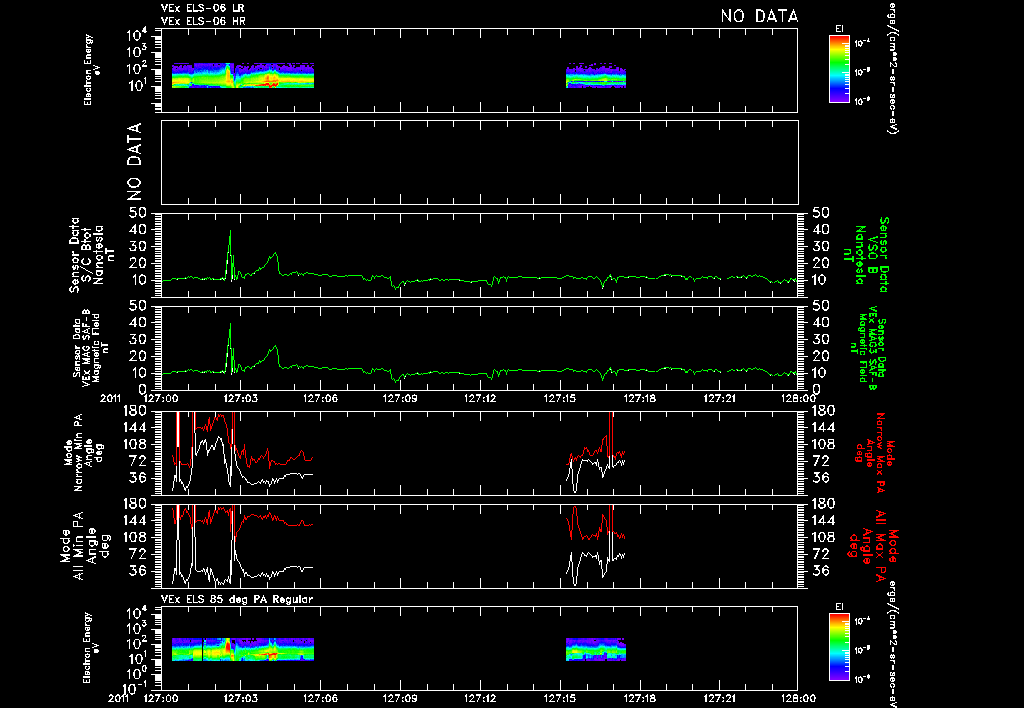Screen dimensions: 1024x708
Task: Click the "Electron Energy eV" label of the ELS-06 panel
Action: pos(91,70)
